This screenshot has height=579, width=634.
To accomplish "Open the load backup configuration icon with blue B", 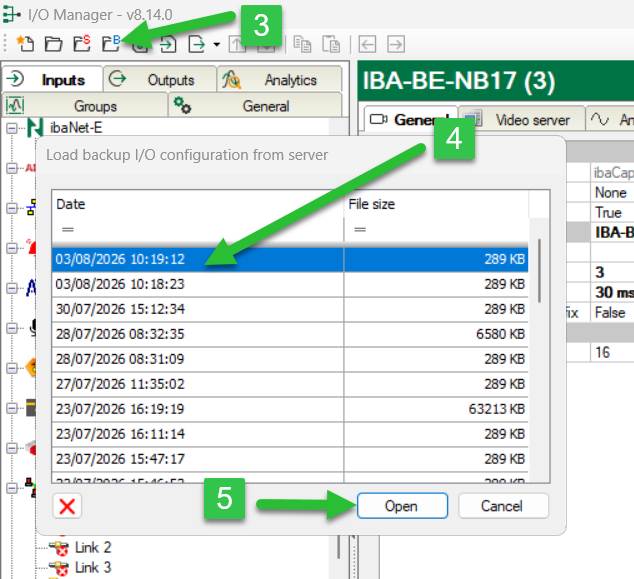I will point(111,43).
